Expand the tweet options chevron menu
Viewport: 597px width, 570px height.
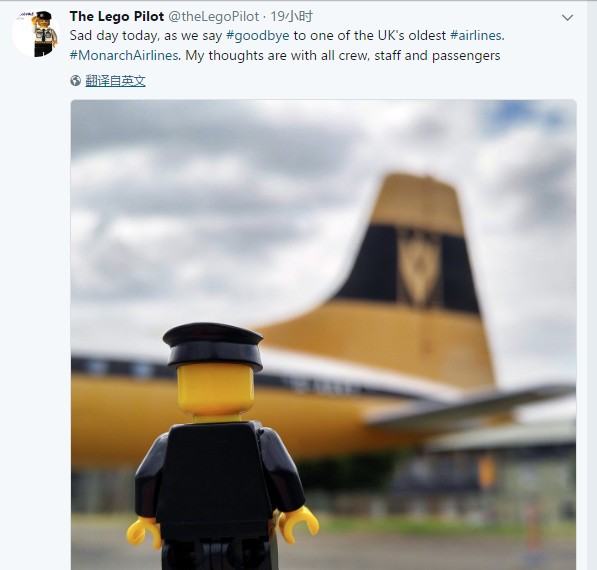[x=567, y=18]
